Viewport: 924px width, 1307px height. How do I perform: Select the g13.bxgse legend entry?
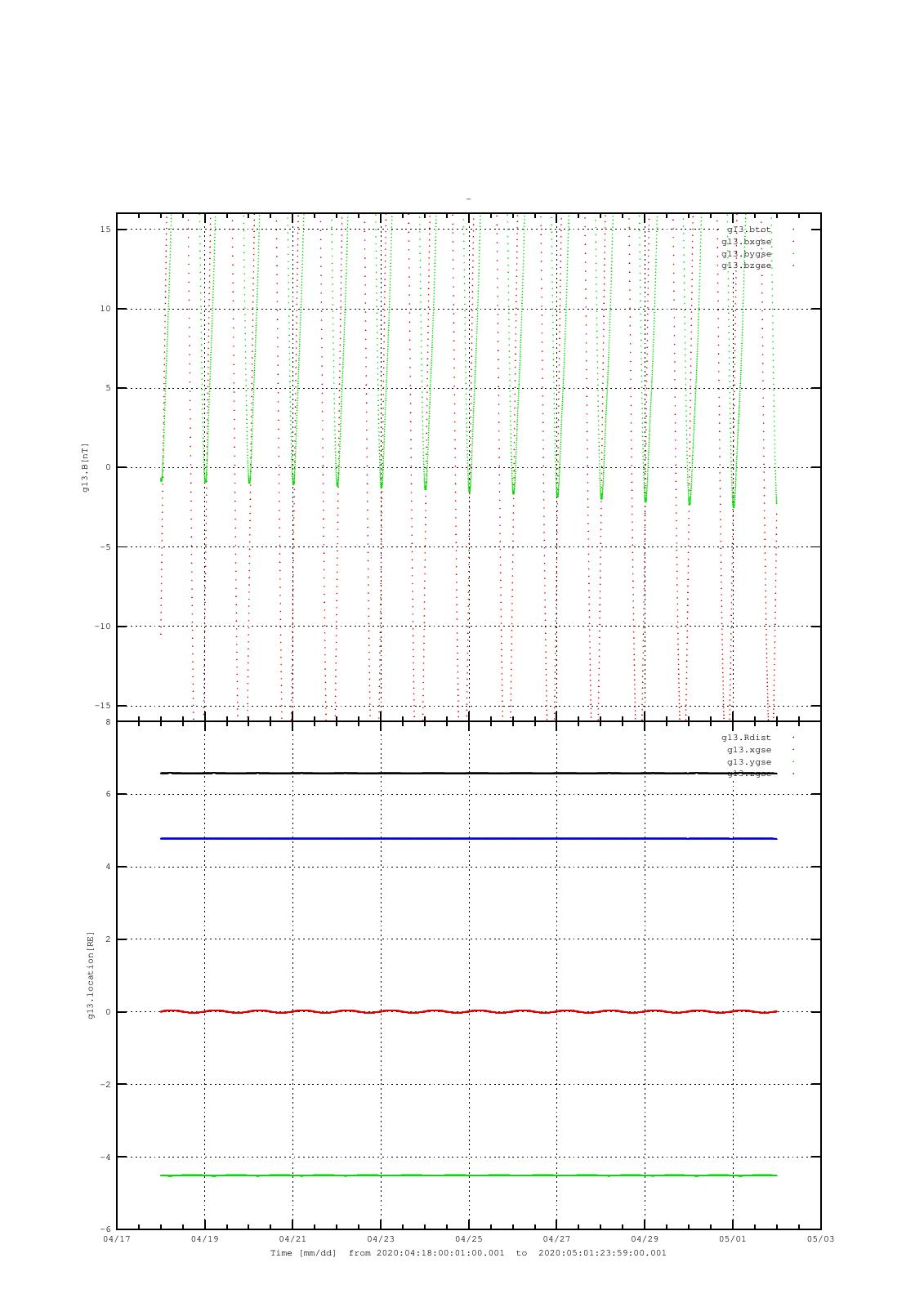[x=746, y=242]
